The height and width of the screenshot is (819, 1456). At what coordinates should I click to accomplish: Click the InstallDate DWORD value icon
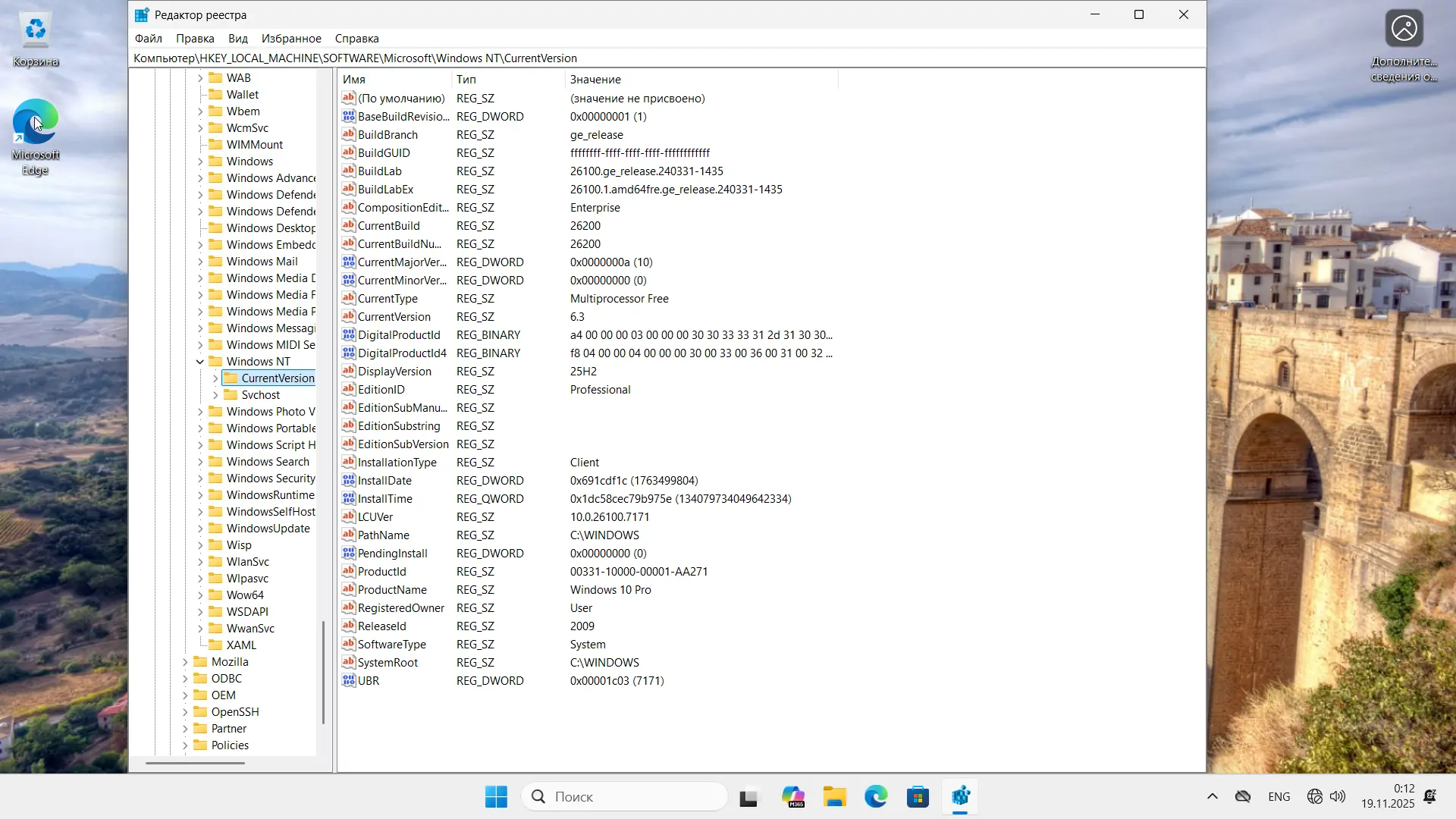[x=348, y=480]
